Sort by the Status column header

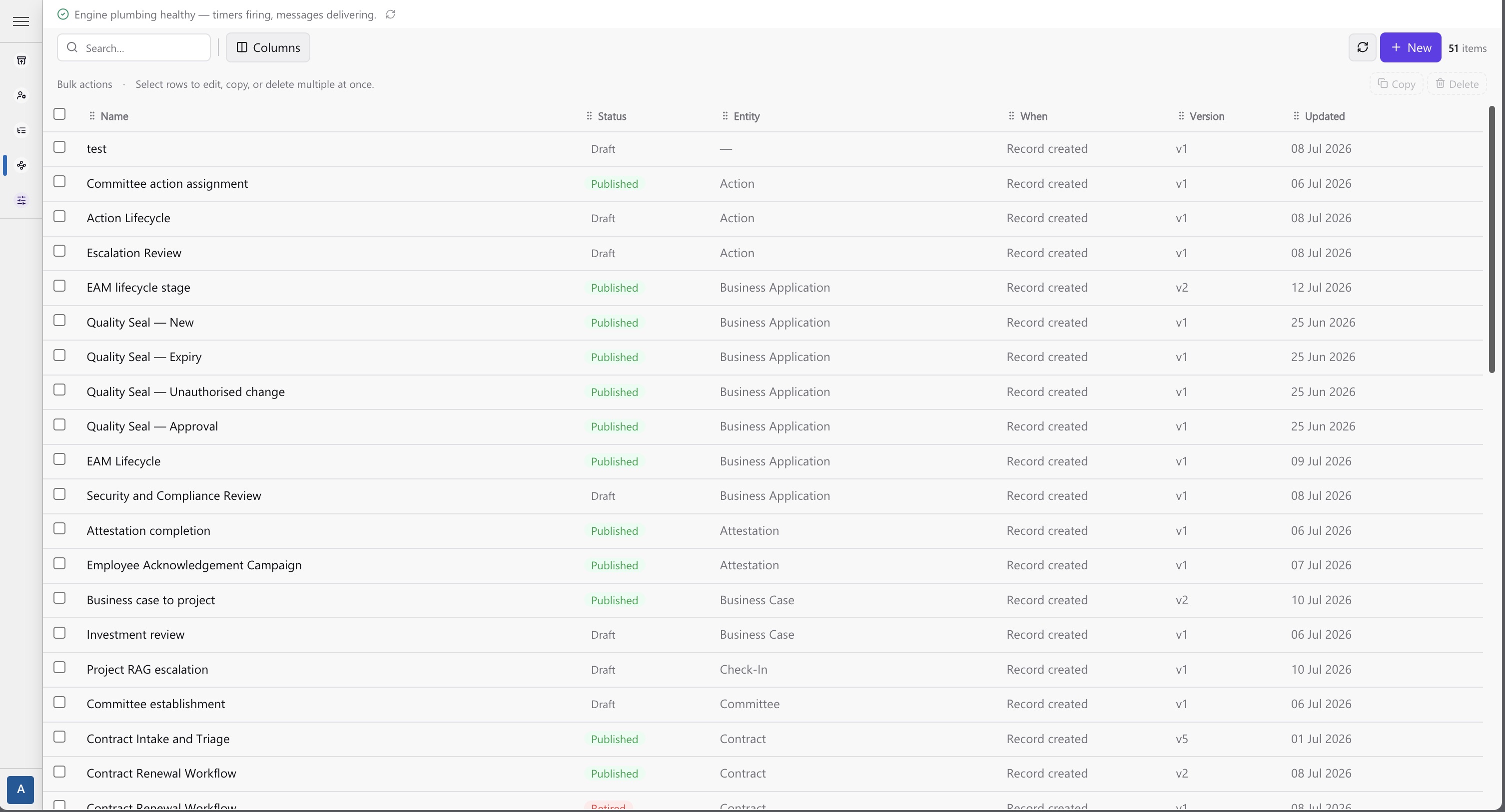612,116
